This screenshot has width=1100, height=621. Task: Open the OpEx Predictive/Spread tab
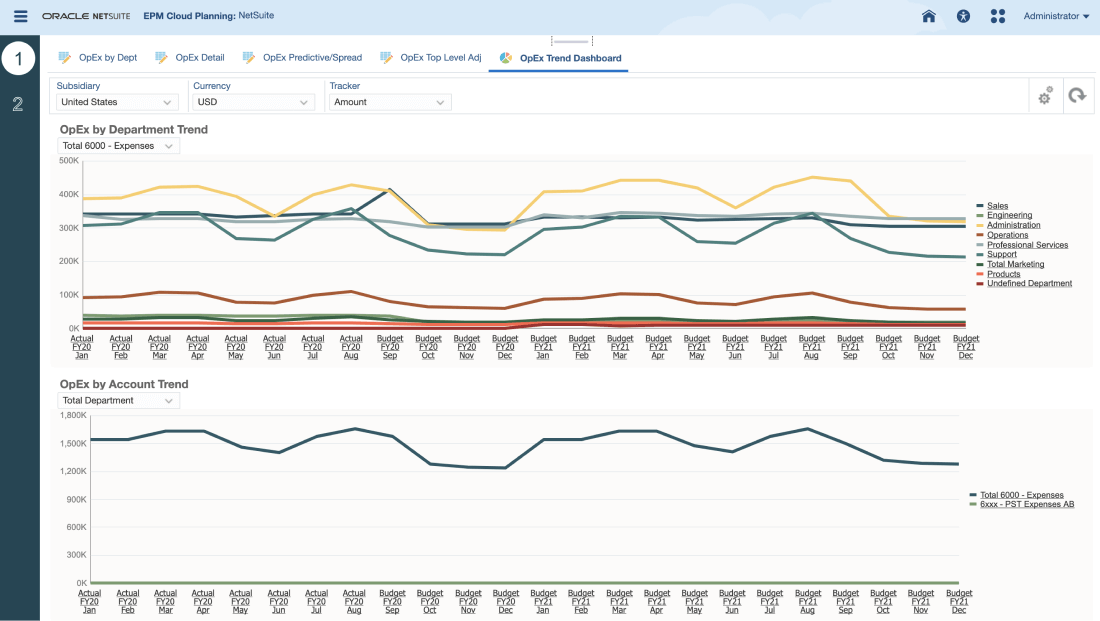[x=312, y=58]
